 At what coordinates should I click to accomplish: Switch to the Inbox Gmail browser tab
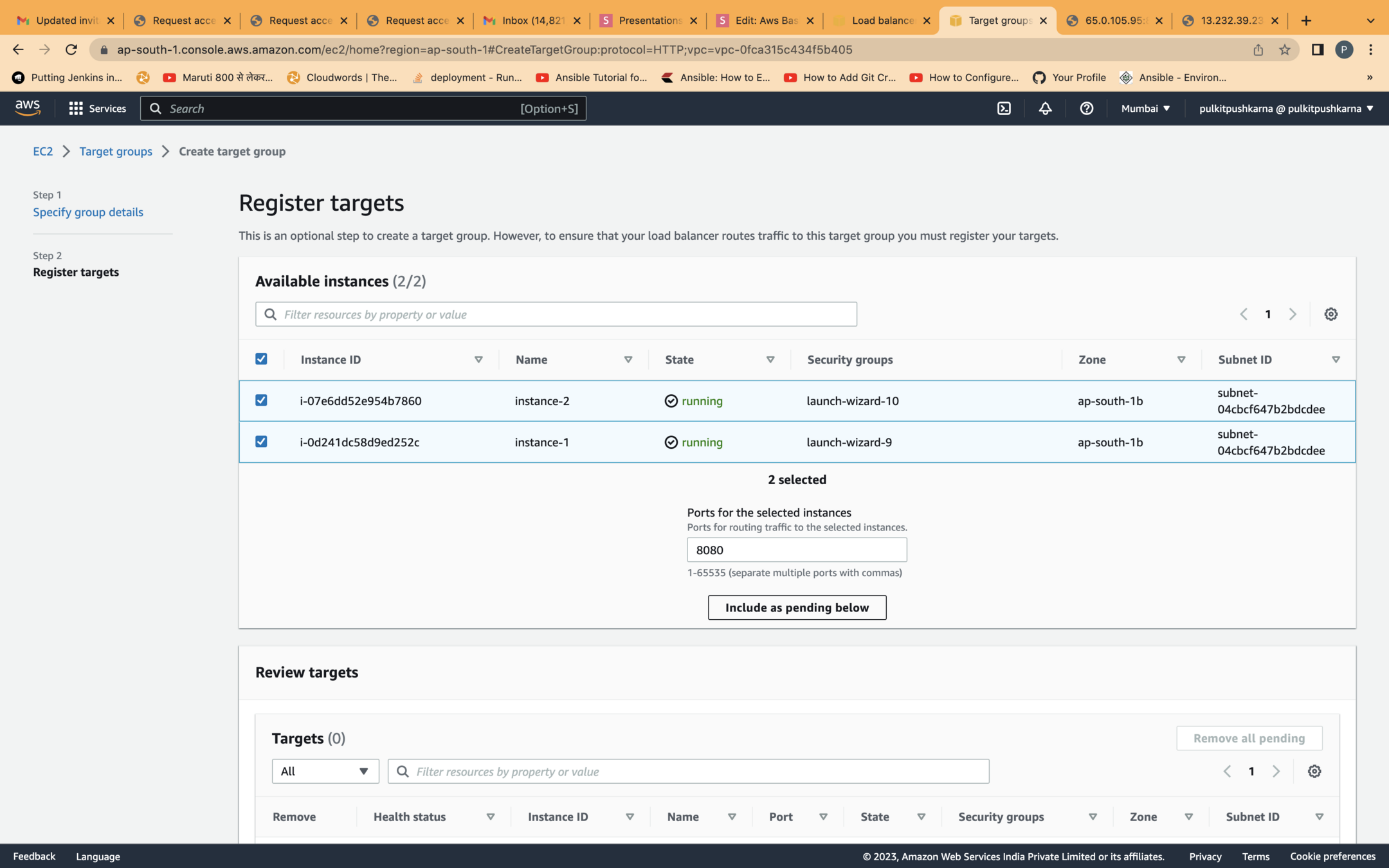[x=531, y=21]
